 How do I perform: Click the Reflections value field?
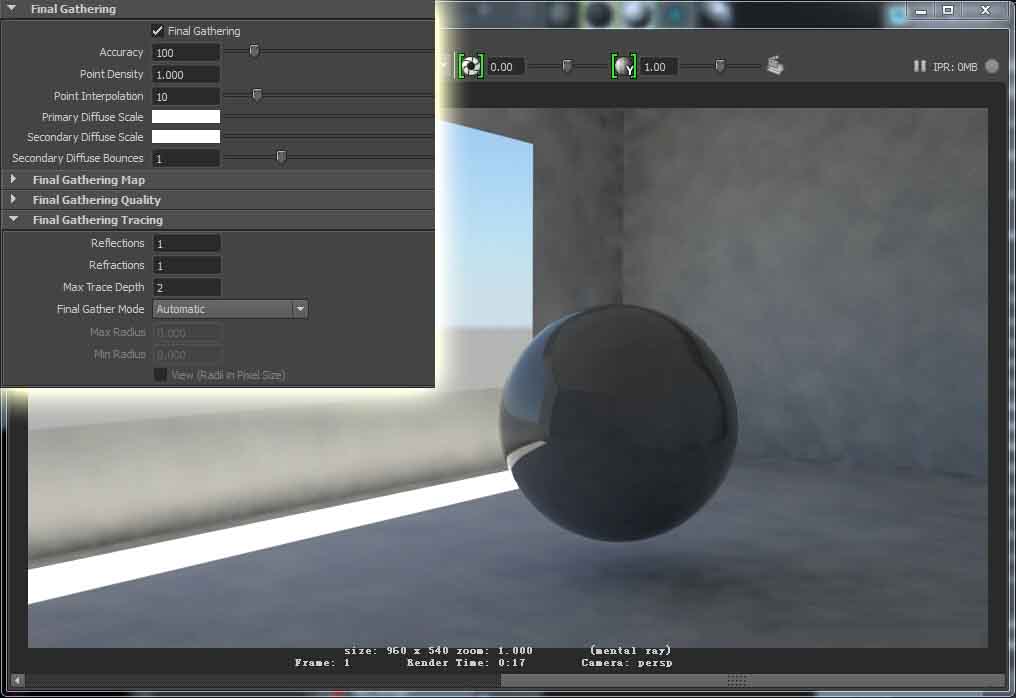point(187,244)
